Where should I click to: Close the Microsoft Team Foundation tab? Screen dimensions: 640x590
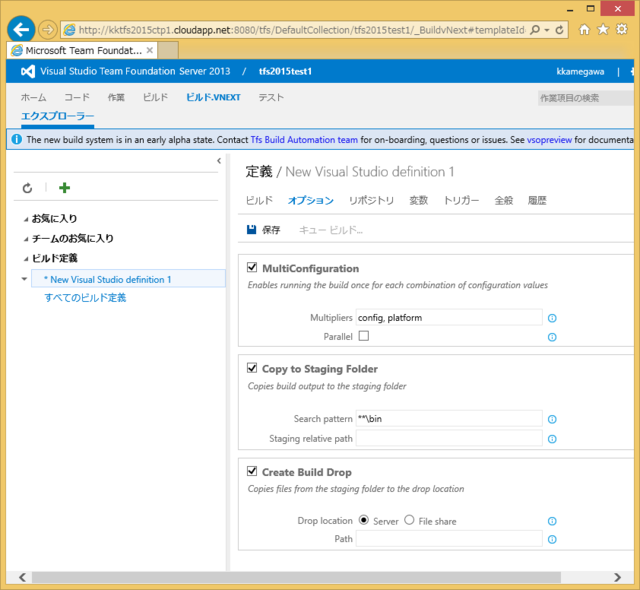[x=150, y=50]
